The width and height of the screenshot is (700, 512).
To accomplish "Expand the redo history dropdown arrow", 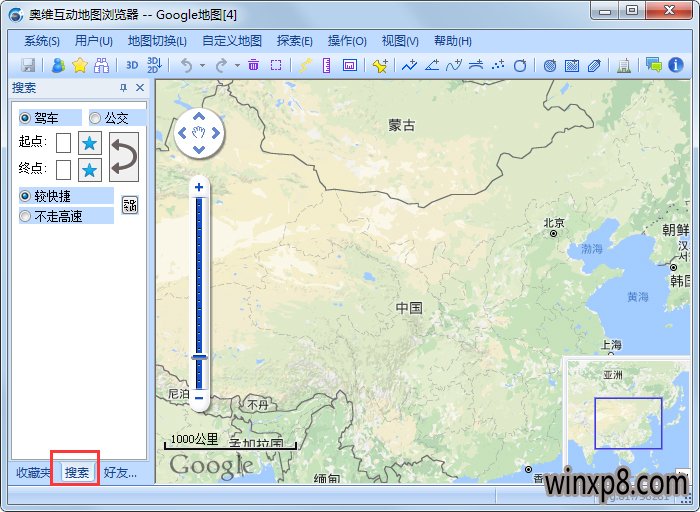I will pos(237,66).
